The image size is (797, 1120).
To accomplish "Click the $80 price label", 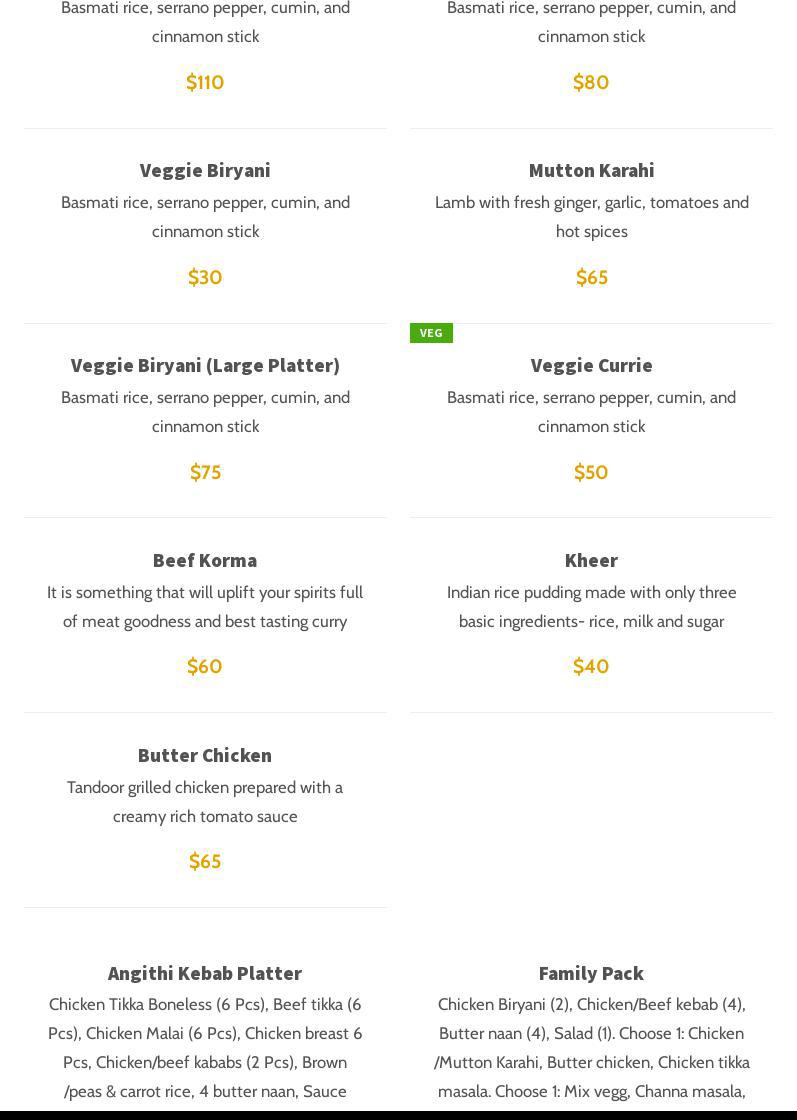I will click(591, 82).
